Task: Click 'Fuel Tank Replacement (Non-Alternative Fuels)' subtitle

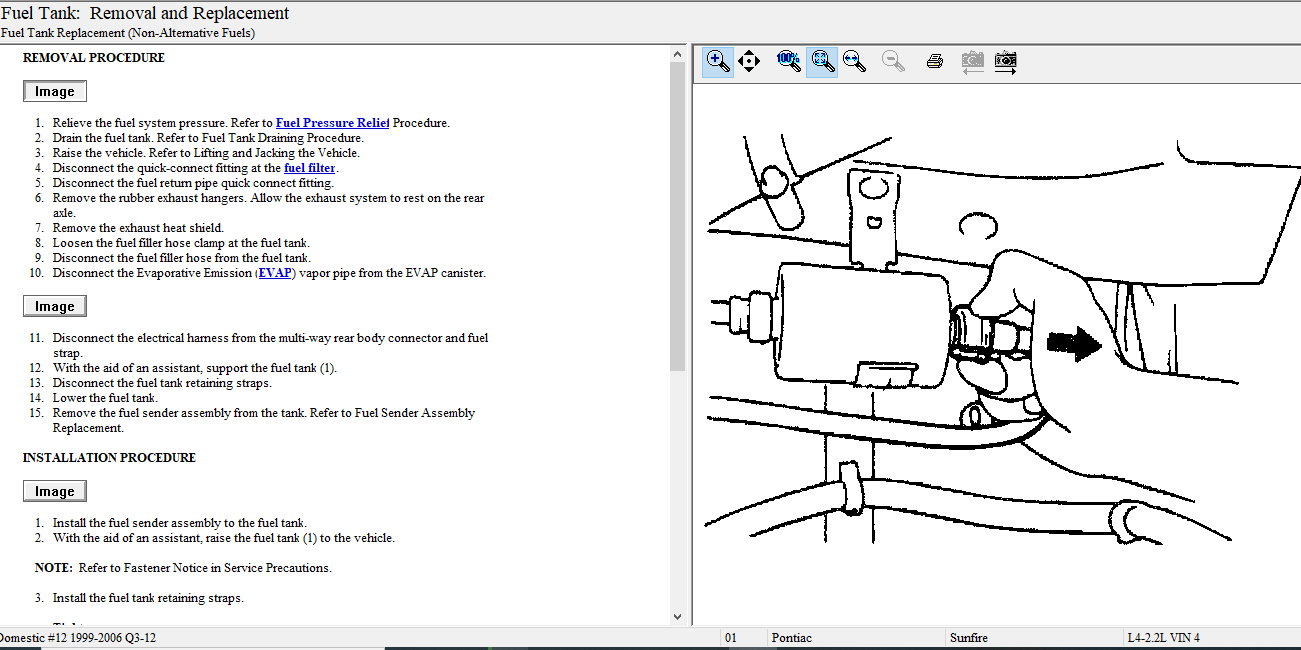Action: tap(127, 33)
